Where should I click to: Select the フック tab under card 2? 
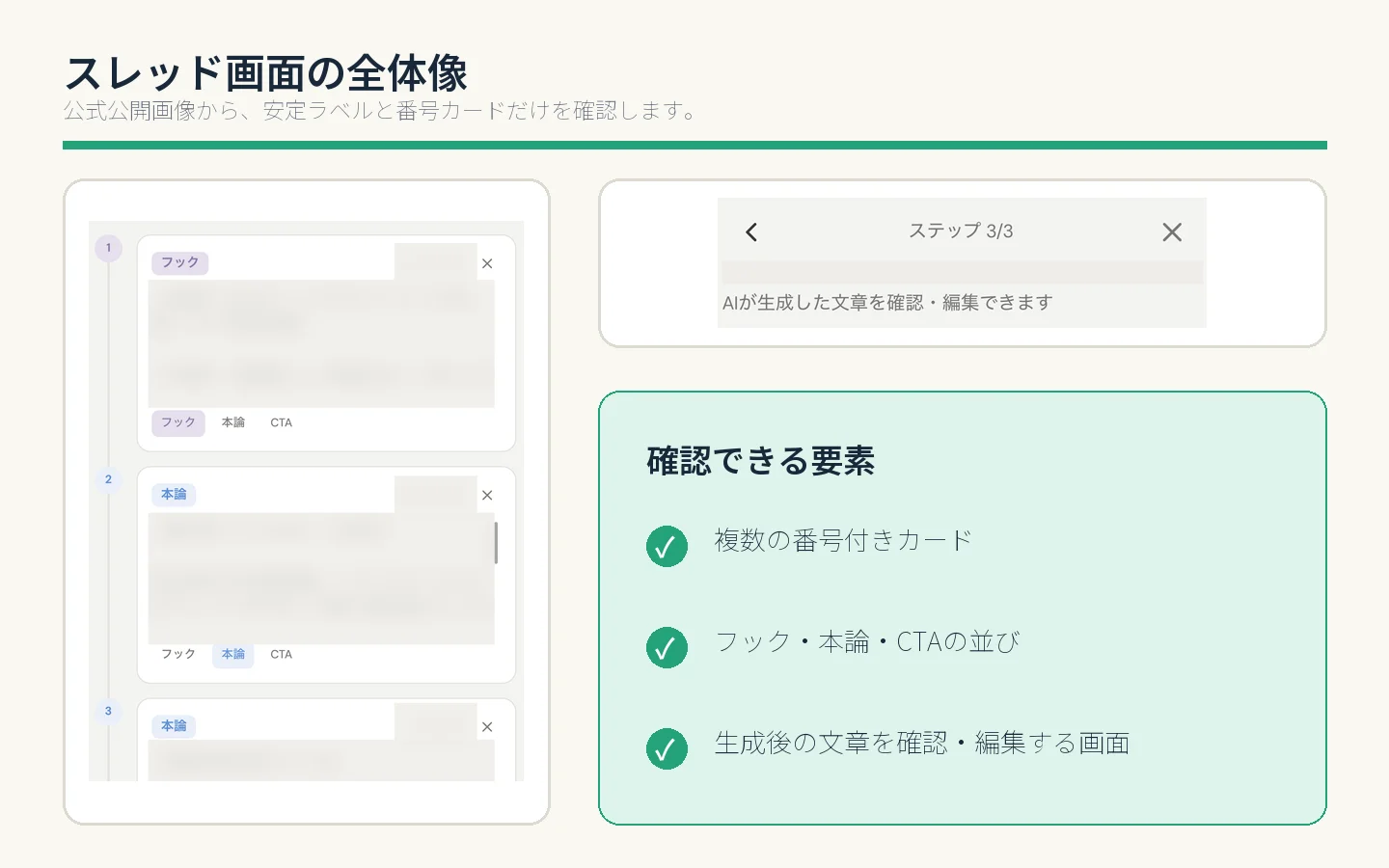tap(178, 654)
